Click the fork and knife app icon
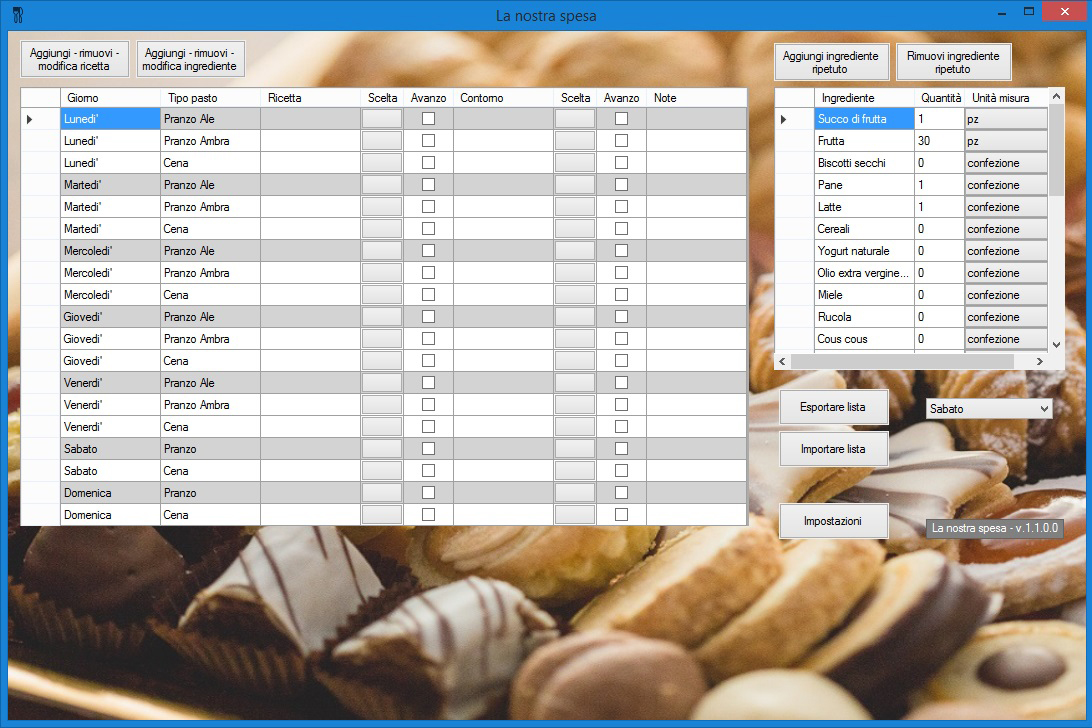The width and height of the screenshot is (1092, 728). pyautogui.click(x=17, y=14)
